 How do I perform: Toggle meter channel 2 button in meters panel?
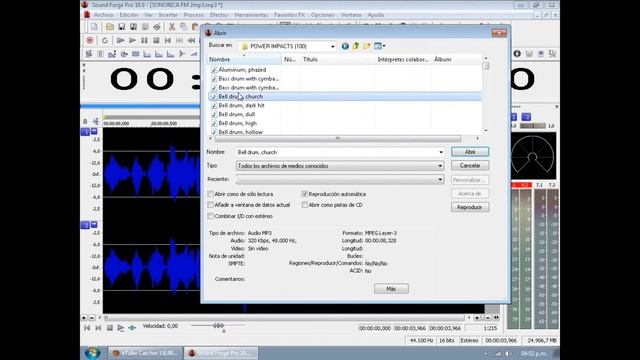click(526, 117)
